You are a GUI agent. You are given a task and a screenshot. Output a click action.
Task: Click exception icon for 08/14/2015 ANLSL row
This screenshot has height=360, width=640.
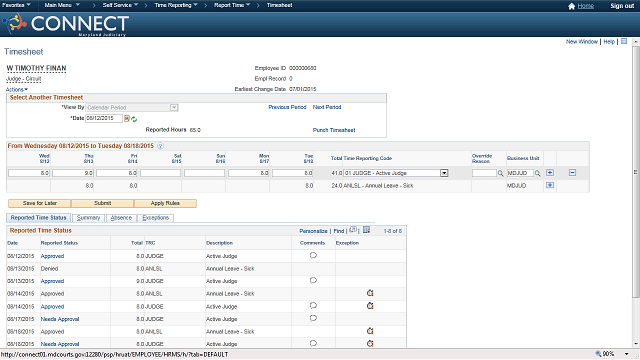point(370,293)
